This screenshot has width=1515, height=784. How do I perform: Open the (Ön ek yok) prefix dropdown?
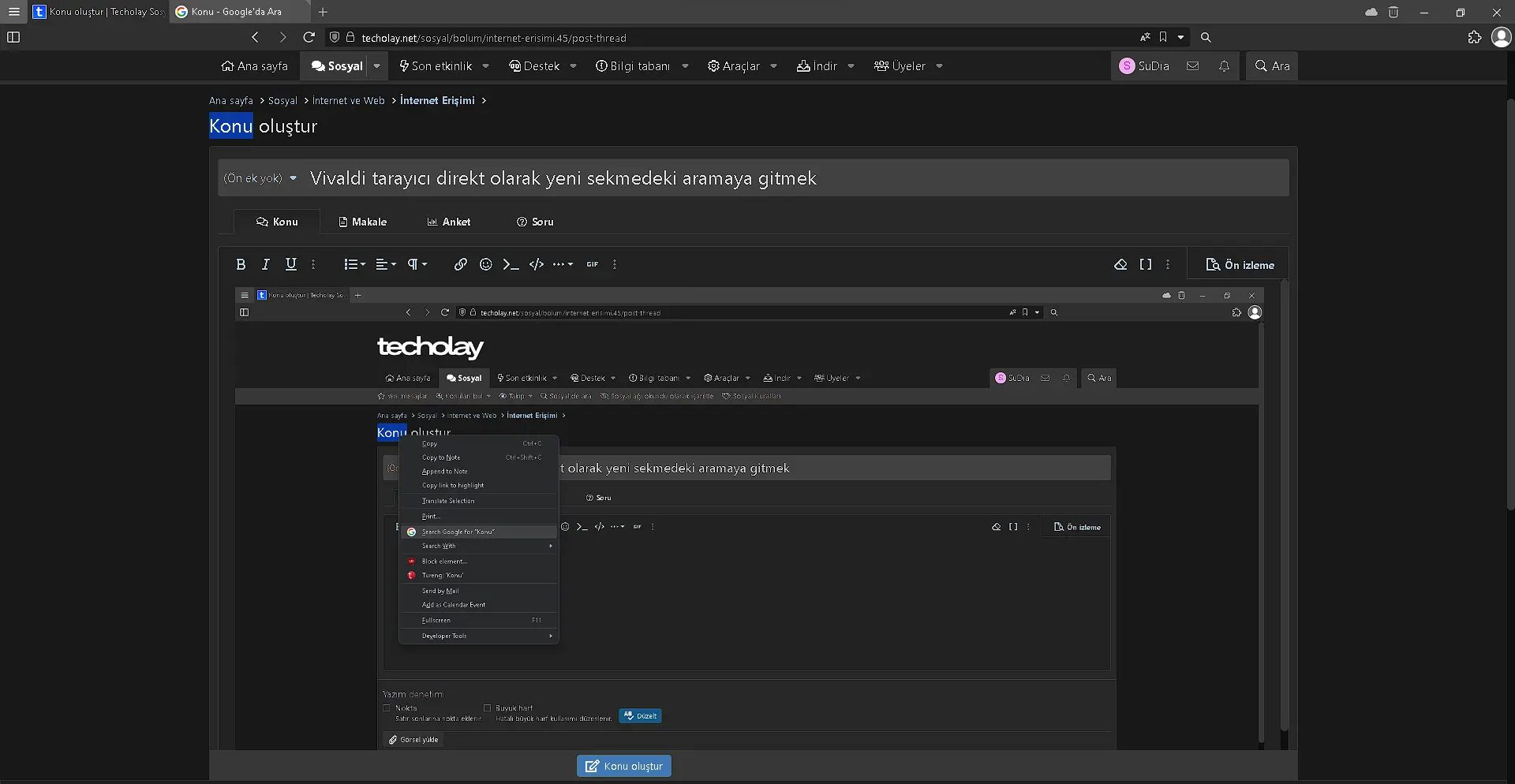260,178
